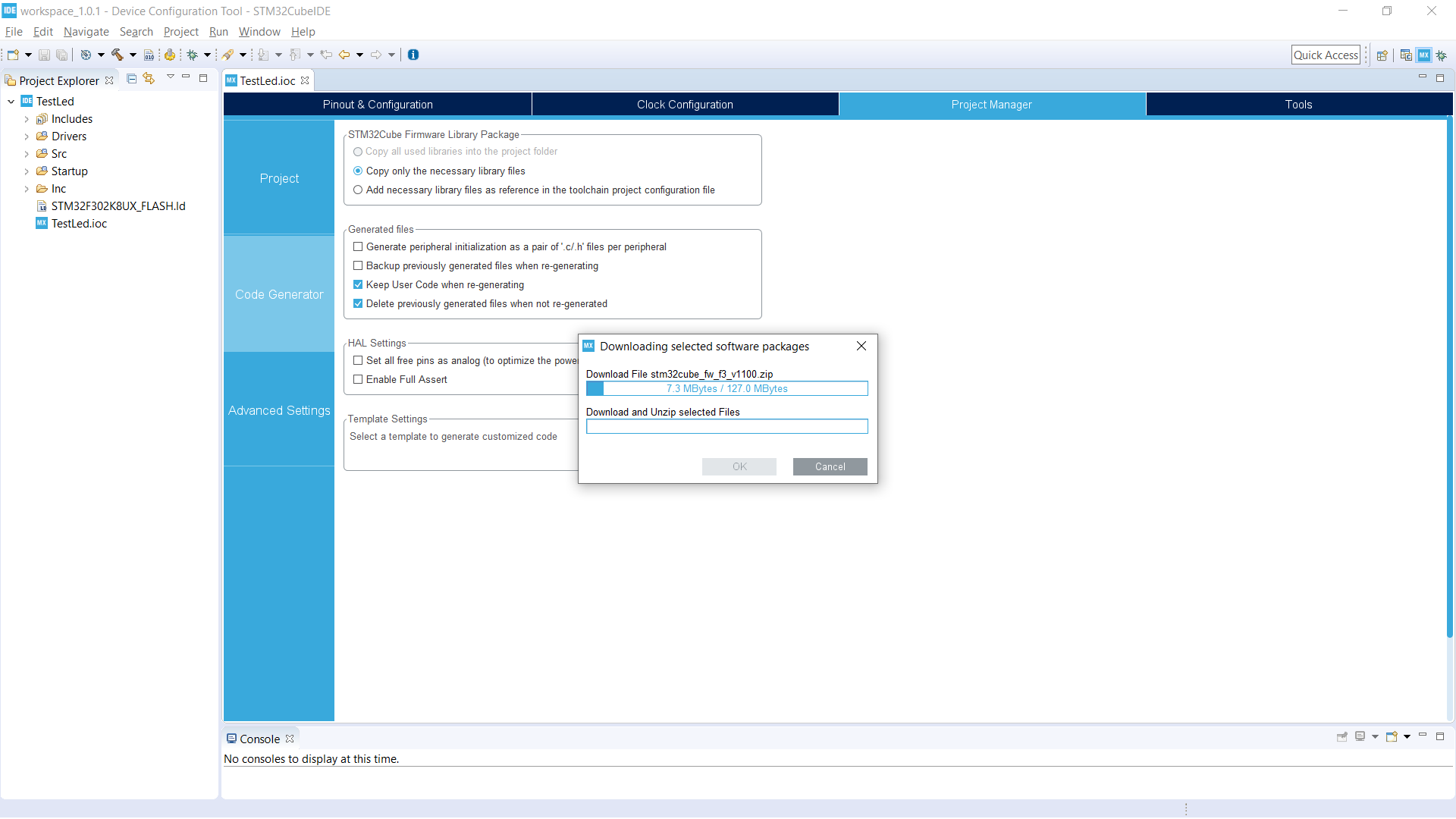Image resolution: width=1456 pixels, height=819 pixels.
Task: Toggle Link with Editor in Project Explorer
Action: [149, 78]
